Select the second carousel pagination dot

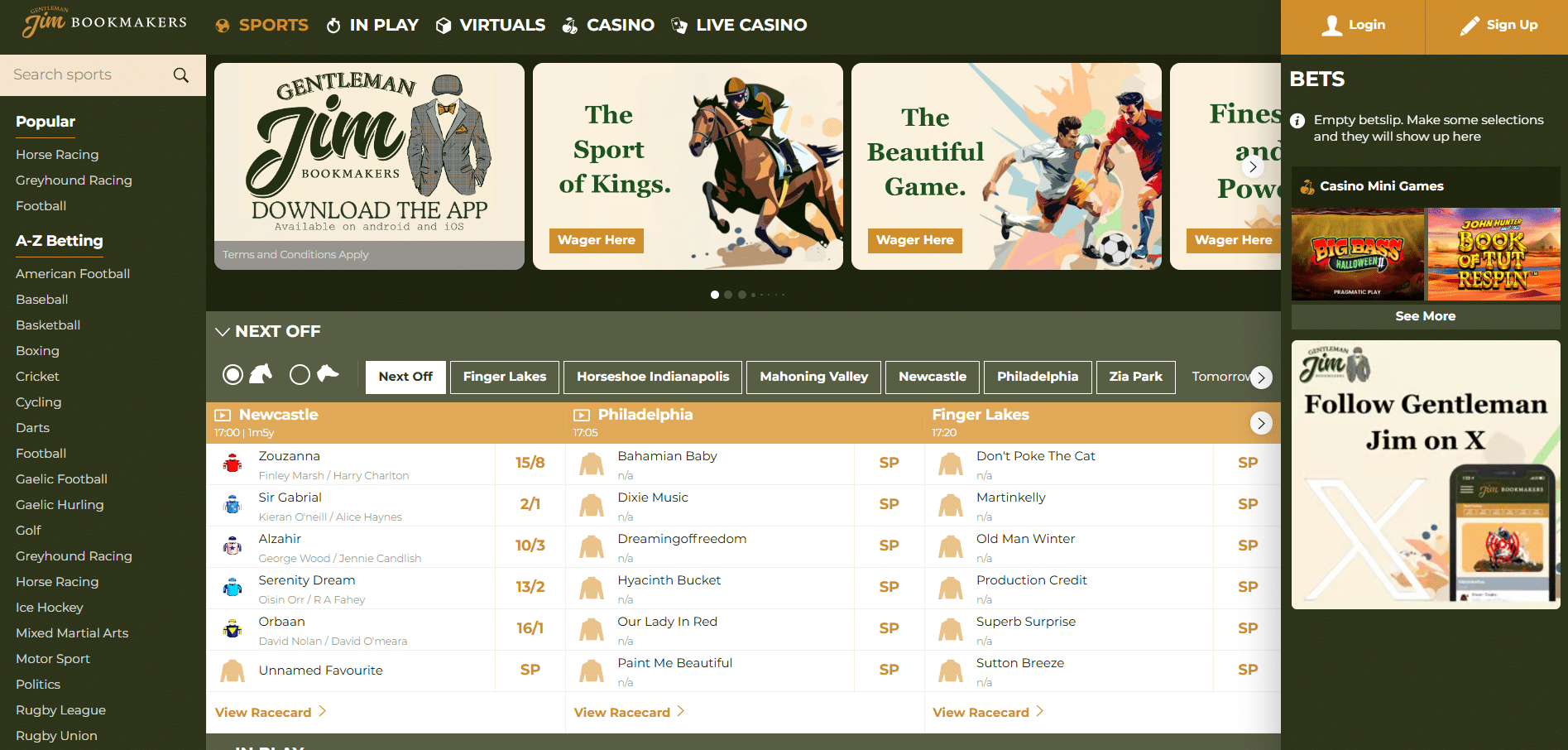728,295
